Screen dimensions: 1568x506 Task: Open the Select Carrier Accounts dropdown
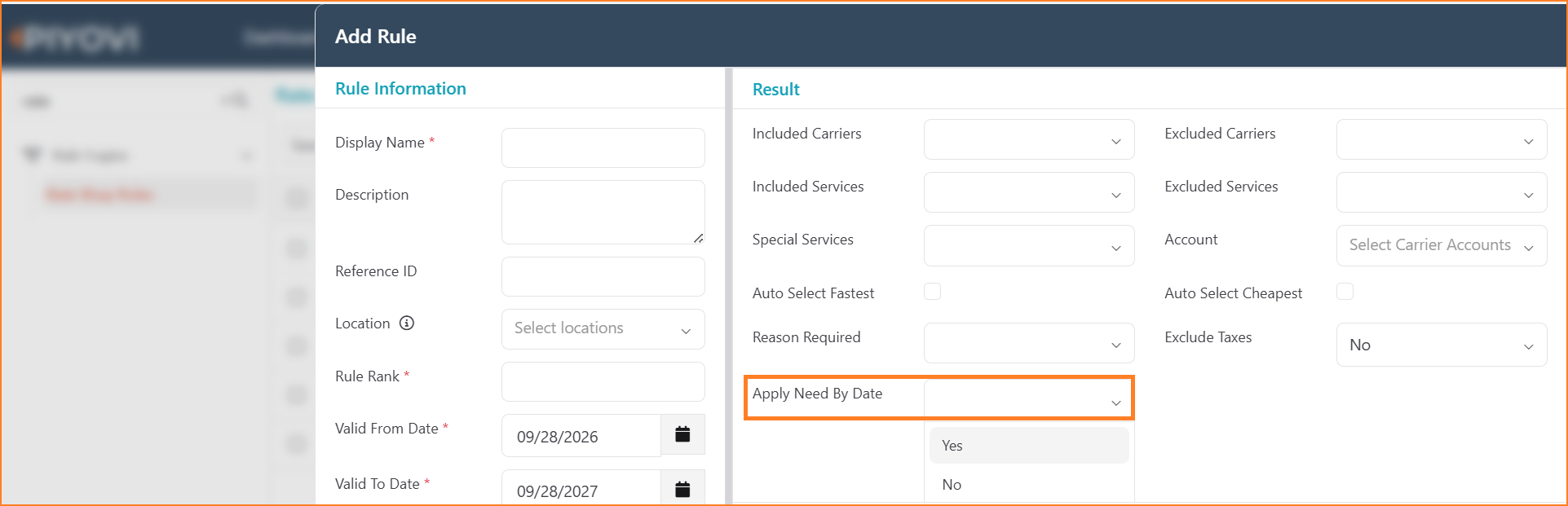point(1442,245)
